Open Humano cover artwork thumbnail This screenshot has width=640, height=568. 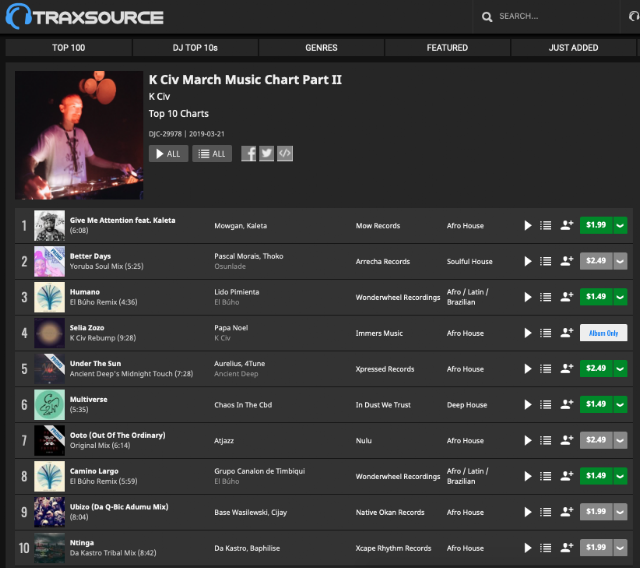[x=49, y=297]
